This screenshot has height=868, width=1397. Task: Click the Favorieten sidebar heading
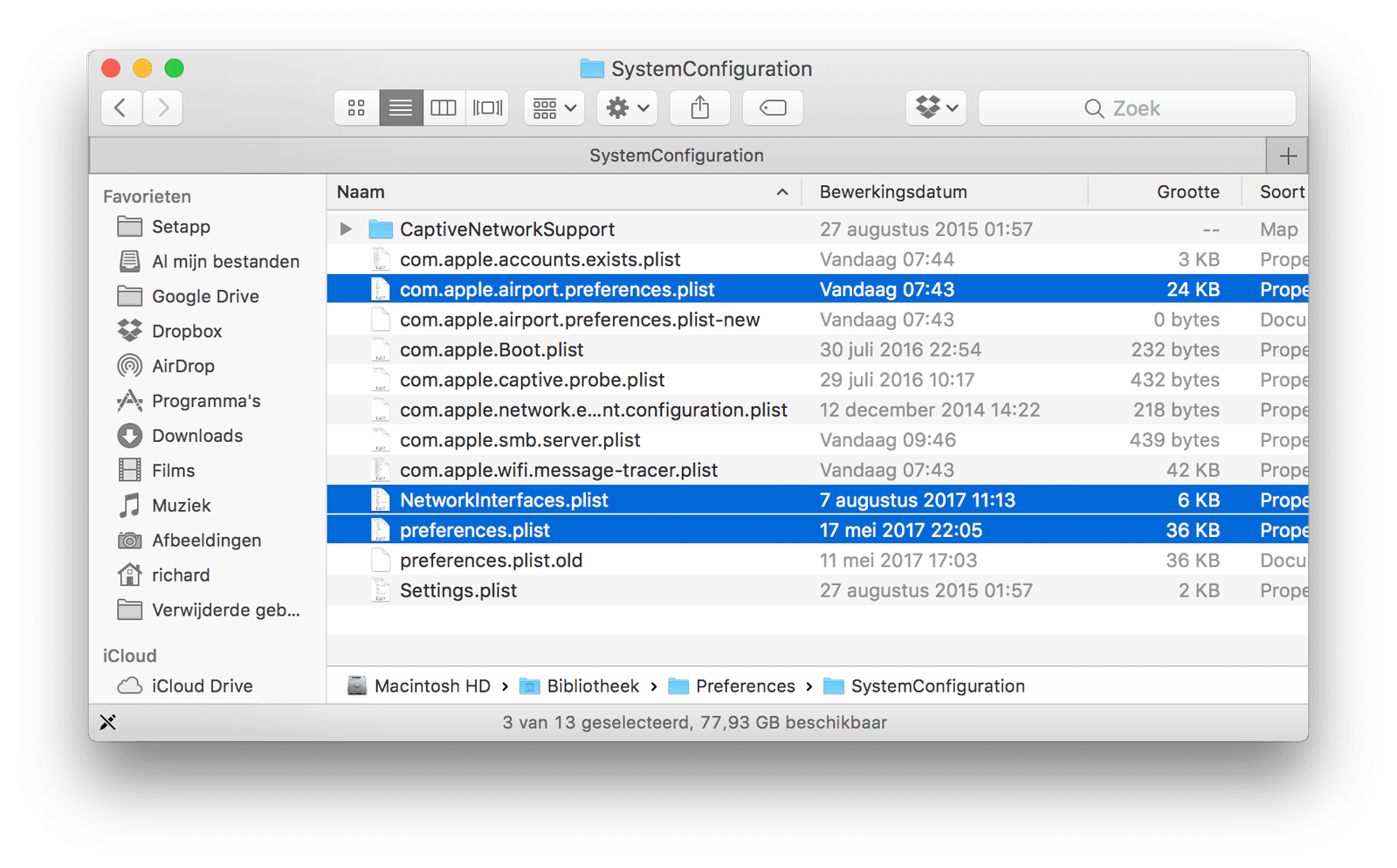147,196
